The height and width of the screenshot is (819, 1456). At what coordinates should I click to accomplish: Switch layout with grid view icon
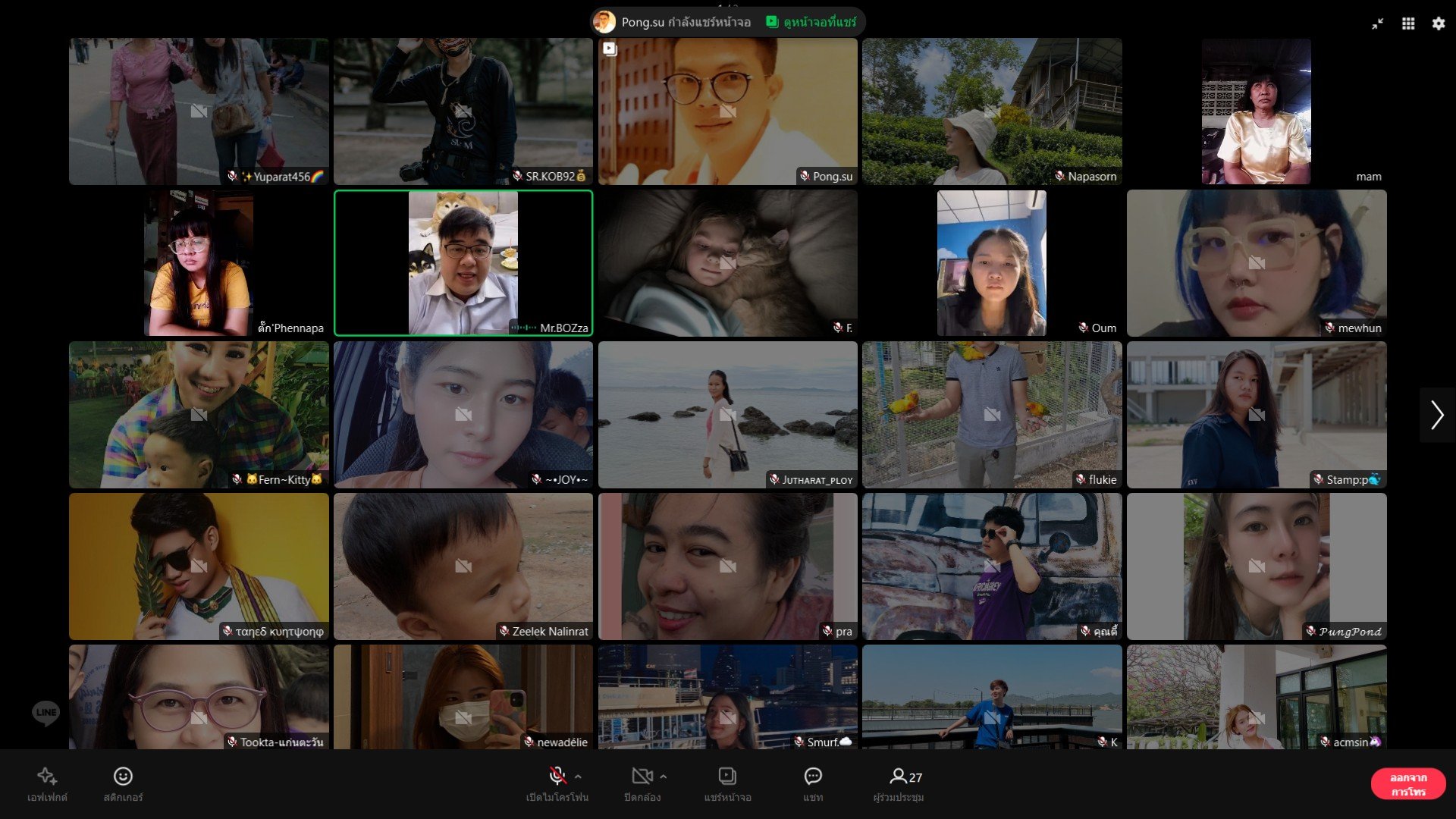click(1407, 24)
